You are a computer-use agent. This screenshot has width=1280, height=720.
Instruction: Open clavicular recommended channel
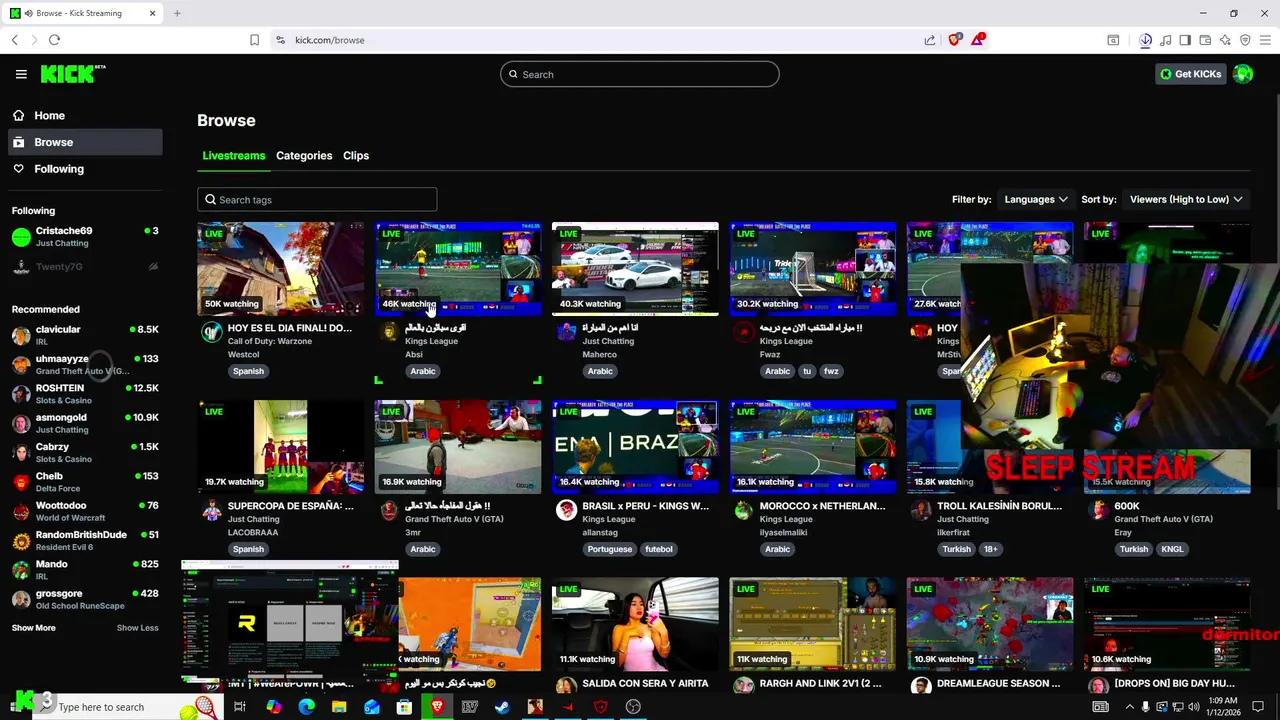coord(85,335)
